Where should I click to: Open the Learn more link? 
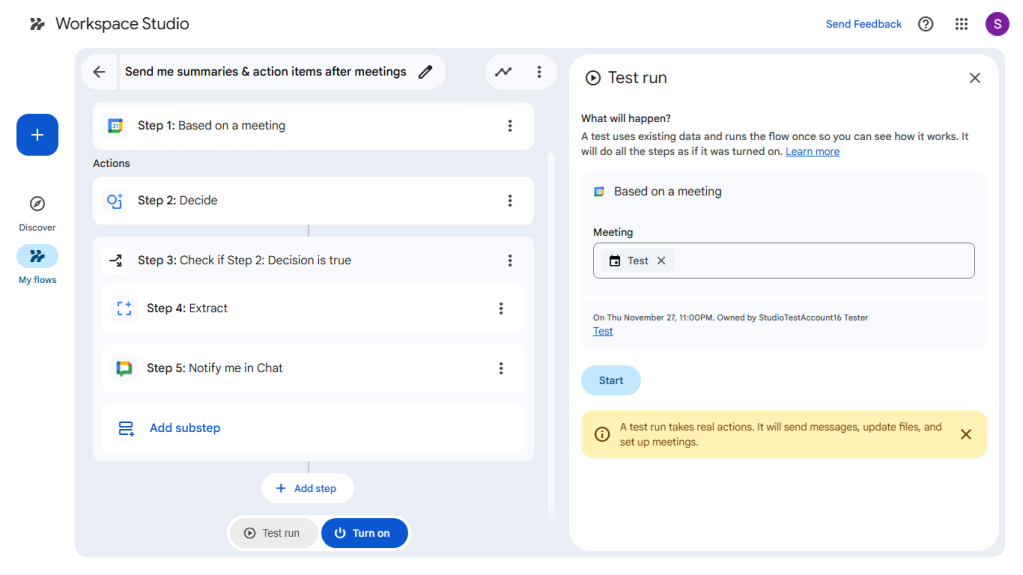coord(812,151)
